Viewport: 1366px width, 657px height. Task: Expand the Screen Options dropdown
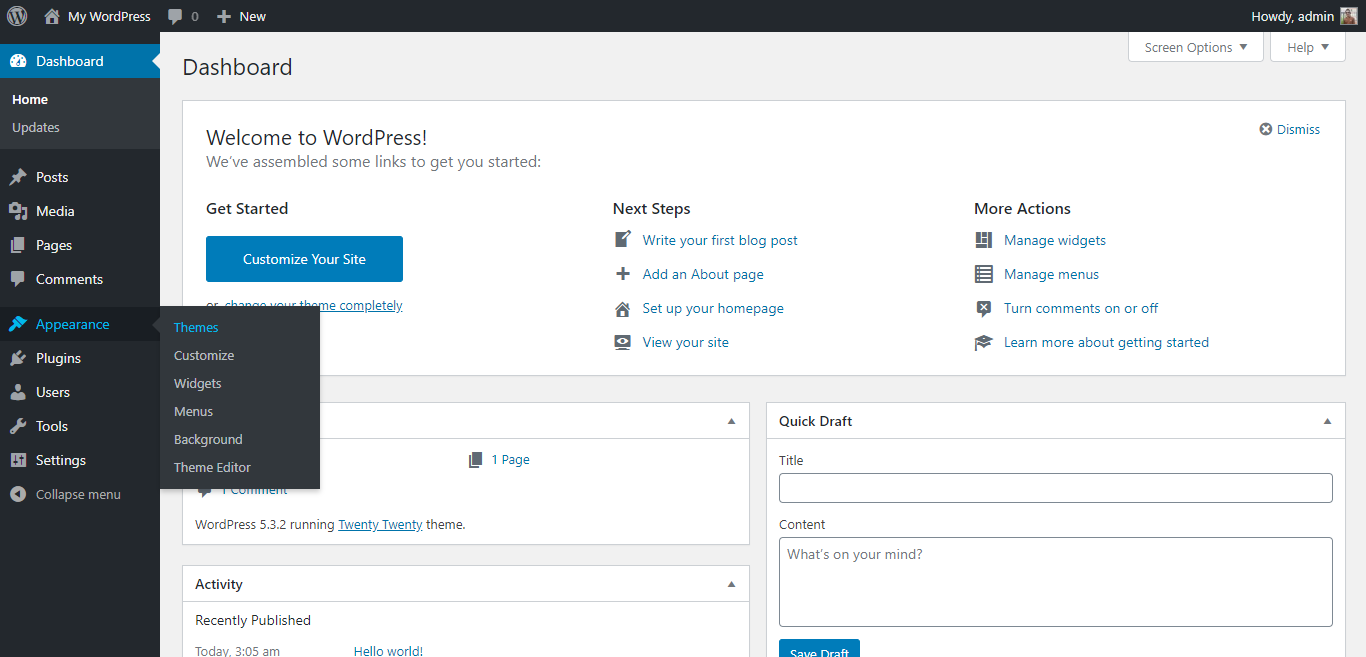pyautogui.click(x=1196, y=47)
